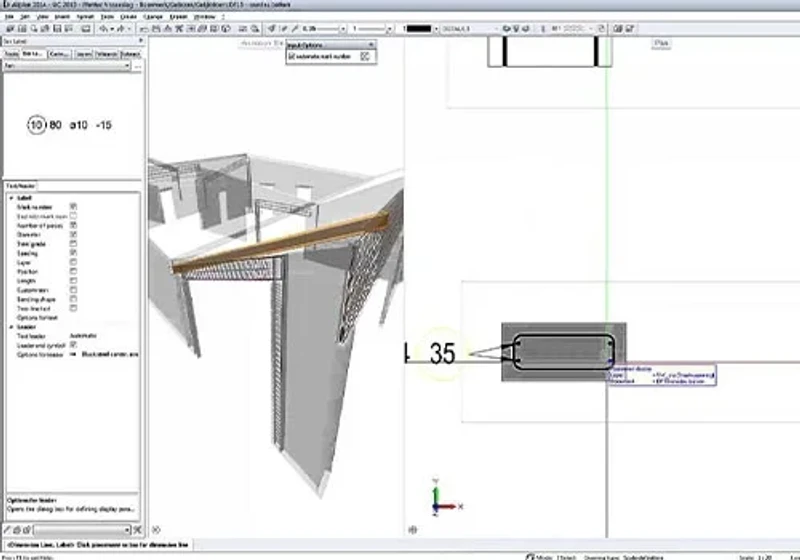Click the save diskette icon in toolbar
This screenshot has height=560, width=800.
[x=57, y=29]
